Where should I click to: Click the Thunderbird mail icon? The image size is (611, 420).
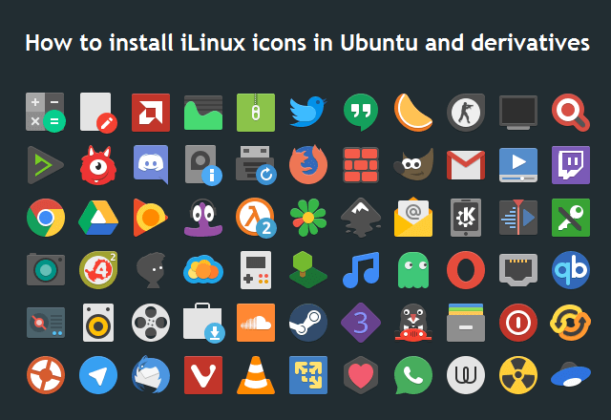click(x=151, y=375)
